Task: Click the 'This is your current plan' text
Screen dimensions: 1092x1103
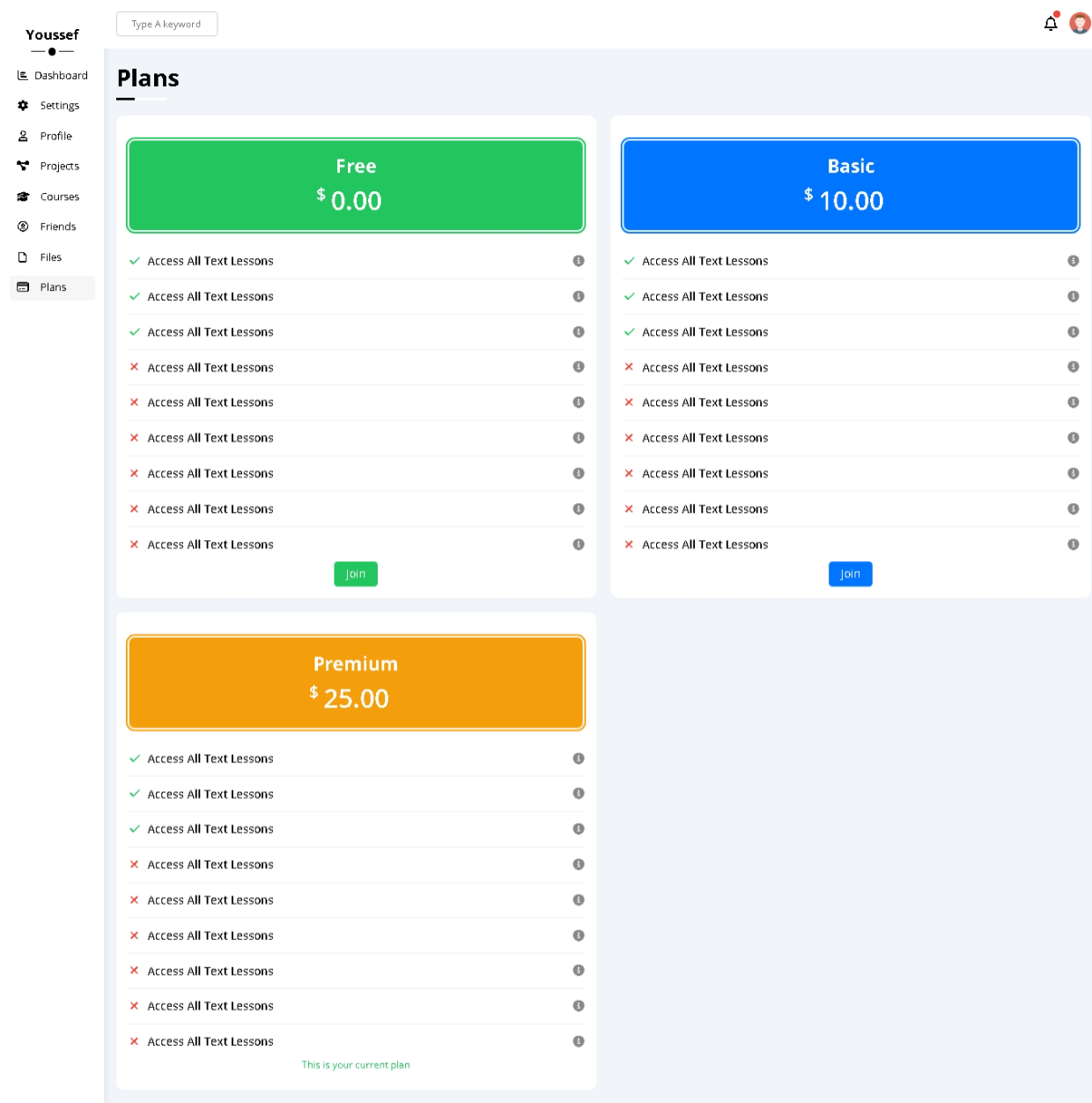Action: pos(356,1064)
